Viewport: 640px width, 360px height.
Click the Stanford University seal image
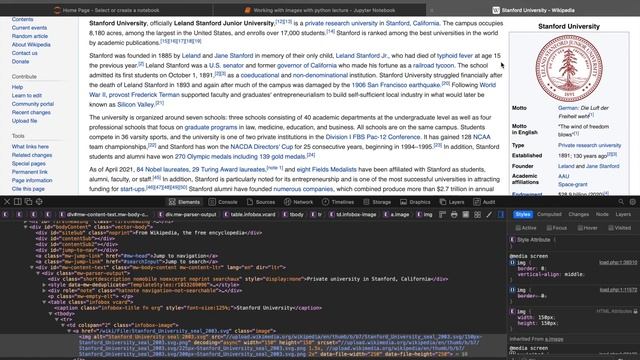569,68
